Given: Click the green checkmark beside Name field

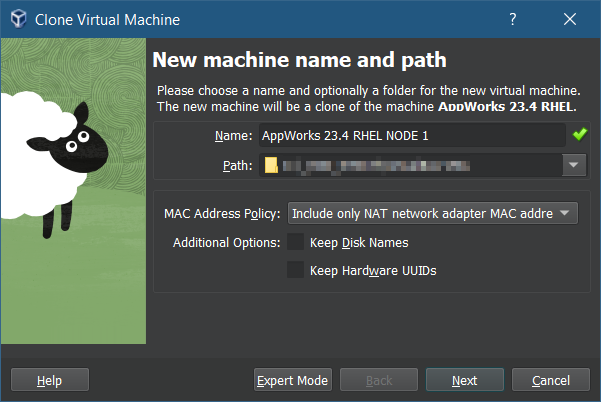Looking at the screenshot, I should point(578,135).
